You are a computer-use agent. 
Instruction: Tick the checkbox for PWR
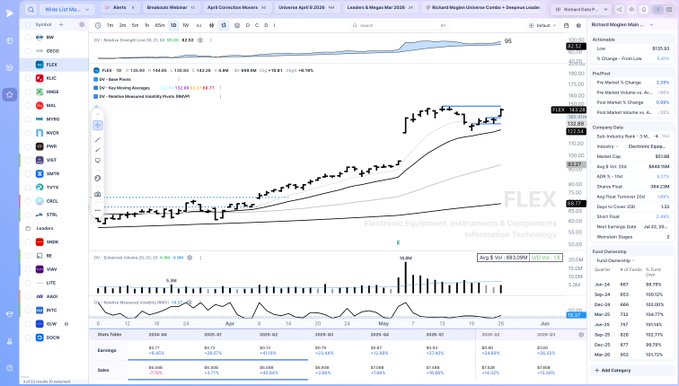(x=28, y=146)
